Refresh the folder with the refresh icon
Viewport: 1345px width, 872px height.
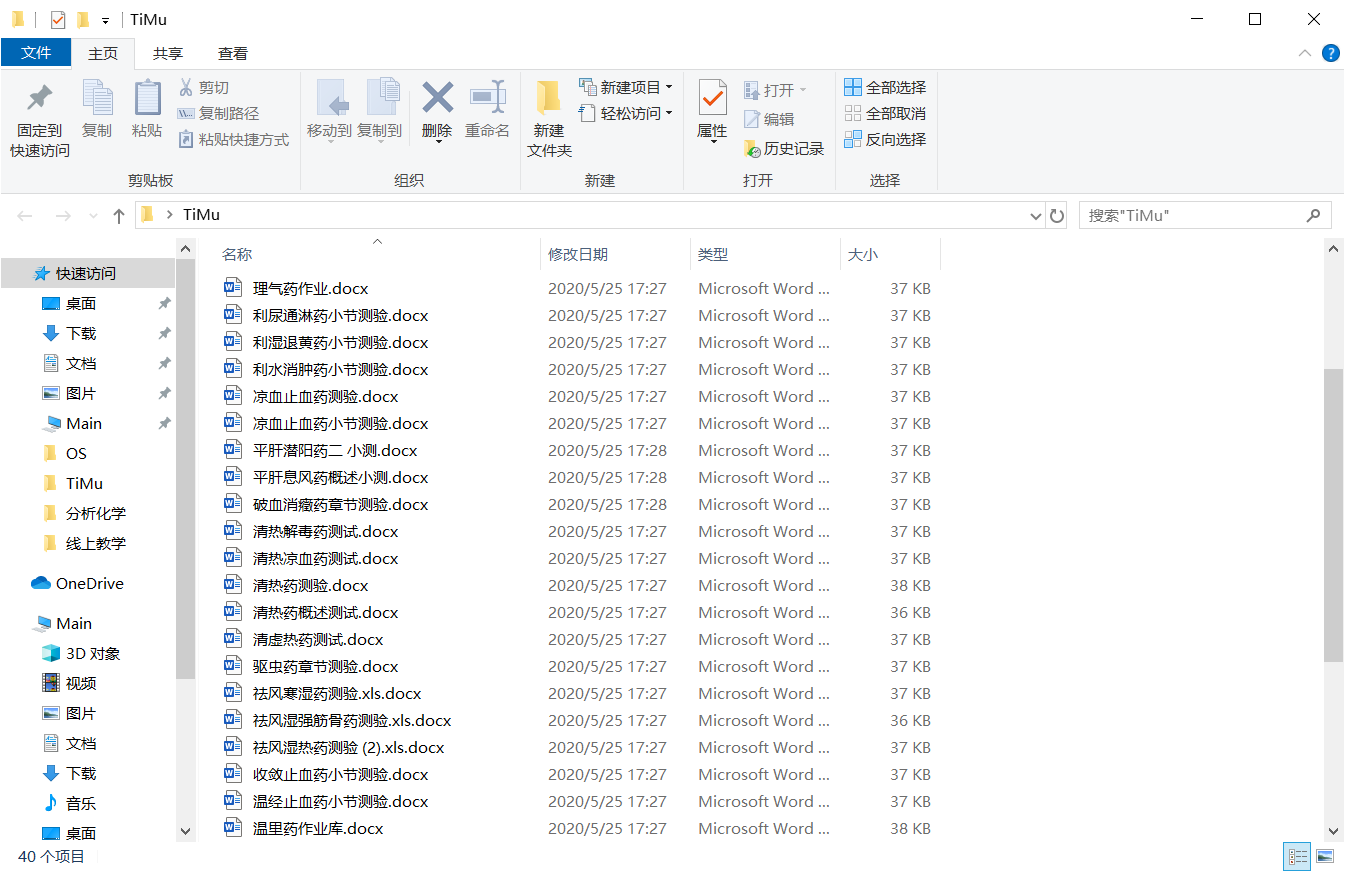pyautogui.click(x=1057, y=214)
